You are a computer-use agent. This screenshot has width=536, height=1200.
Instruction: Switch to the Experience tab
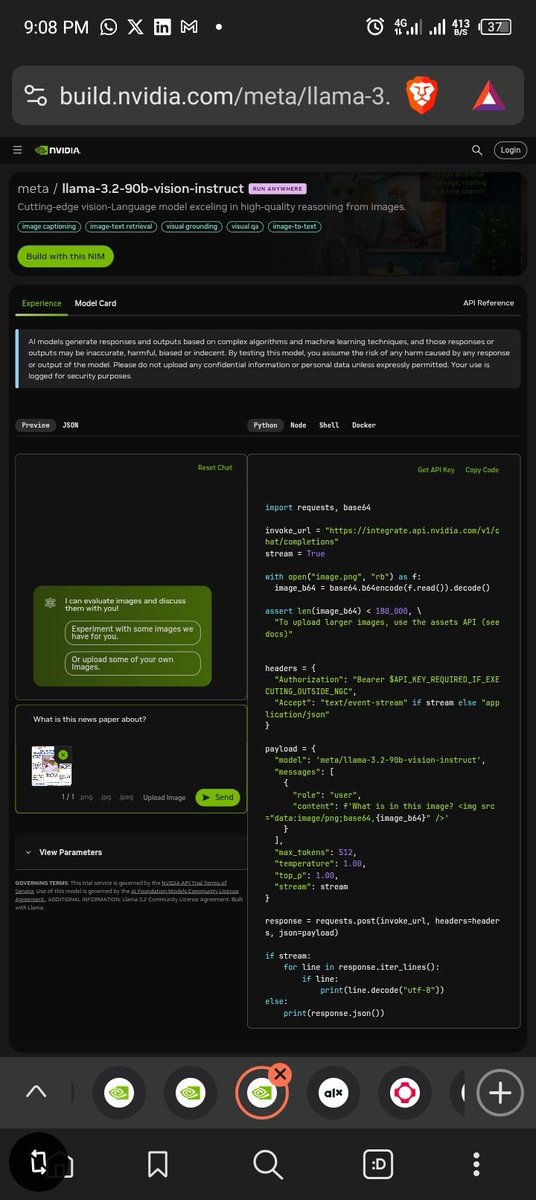click(42, 303)
